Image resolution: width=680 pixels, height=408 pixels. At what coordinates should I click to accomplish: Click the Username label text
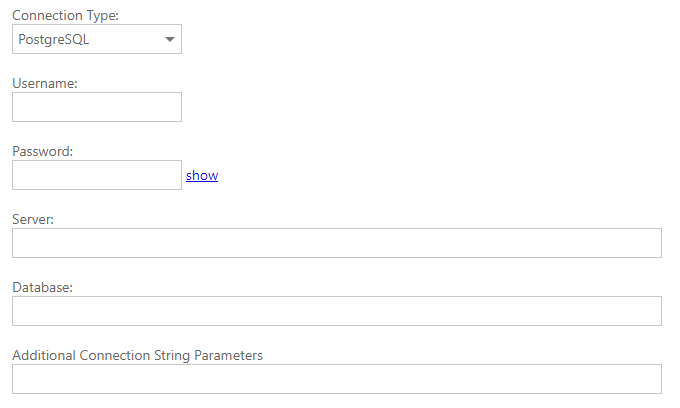pos(45,83)
